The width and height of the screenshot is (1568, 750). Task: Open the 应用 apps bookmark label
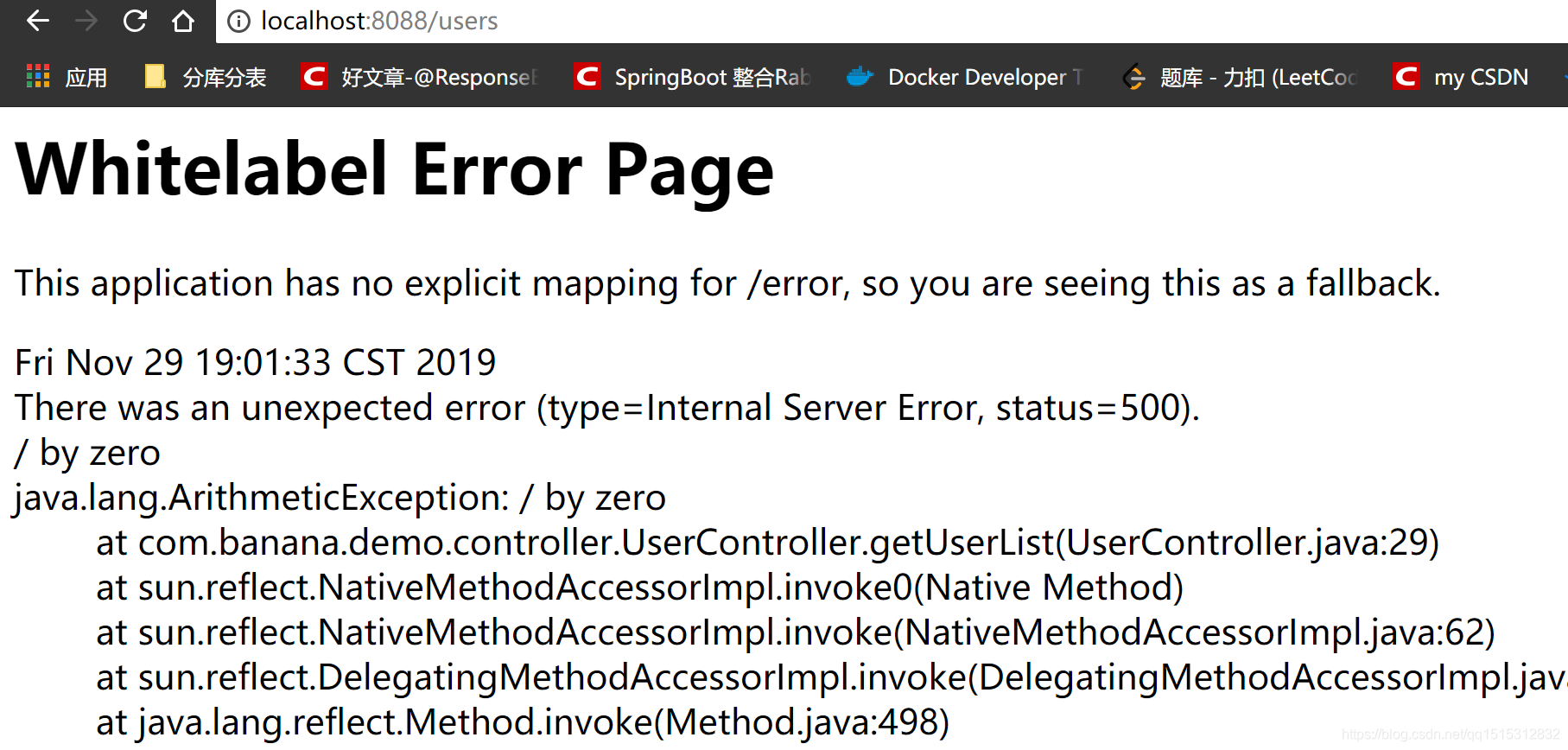[x=86, y=78]
